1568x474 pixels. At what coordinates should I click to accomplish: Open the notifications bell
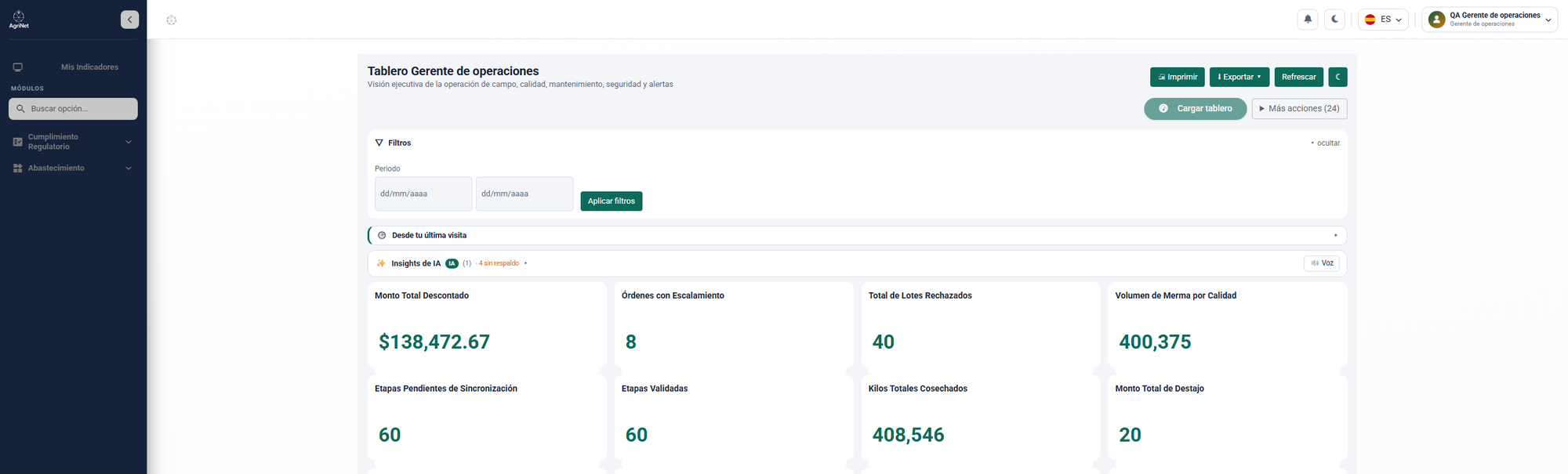[1308, 20]
